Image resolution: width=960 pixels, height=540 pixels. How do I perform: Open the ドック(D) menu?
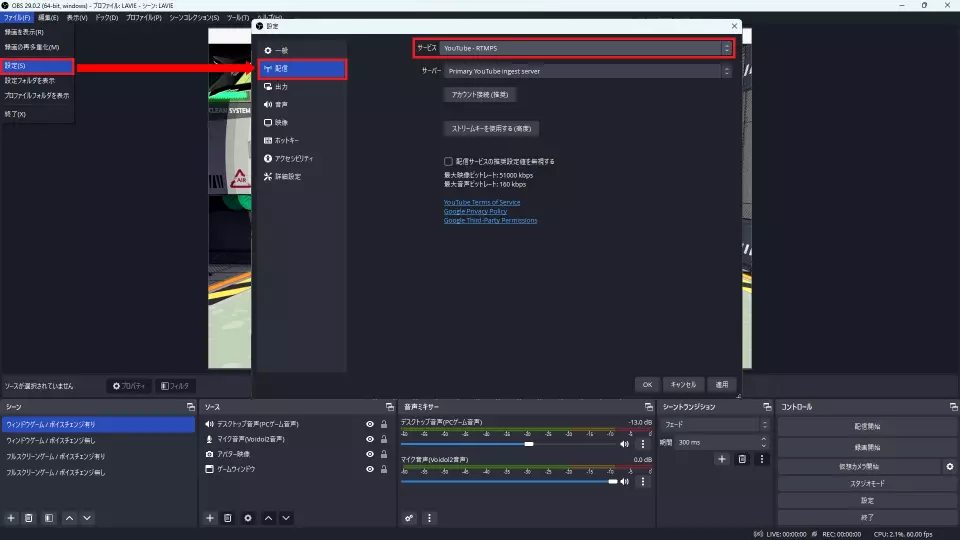click(x=107, y=18)
